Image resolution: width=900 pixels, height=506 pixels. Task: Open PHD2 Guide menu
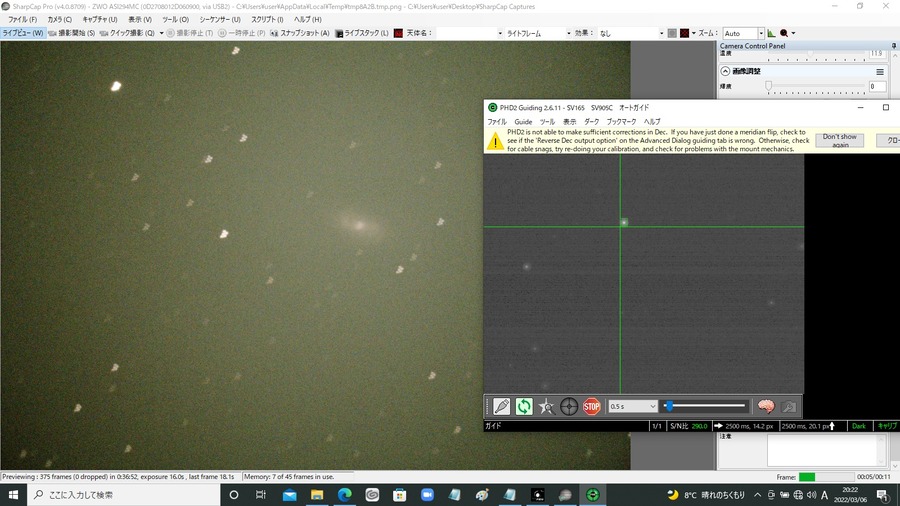[523, 122]
